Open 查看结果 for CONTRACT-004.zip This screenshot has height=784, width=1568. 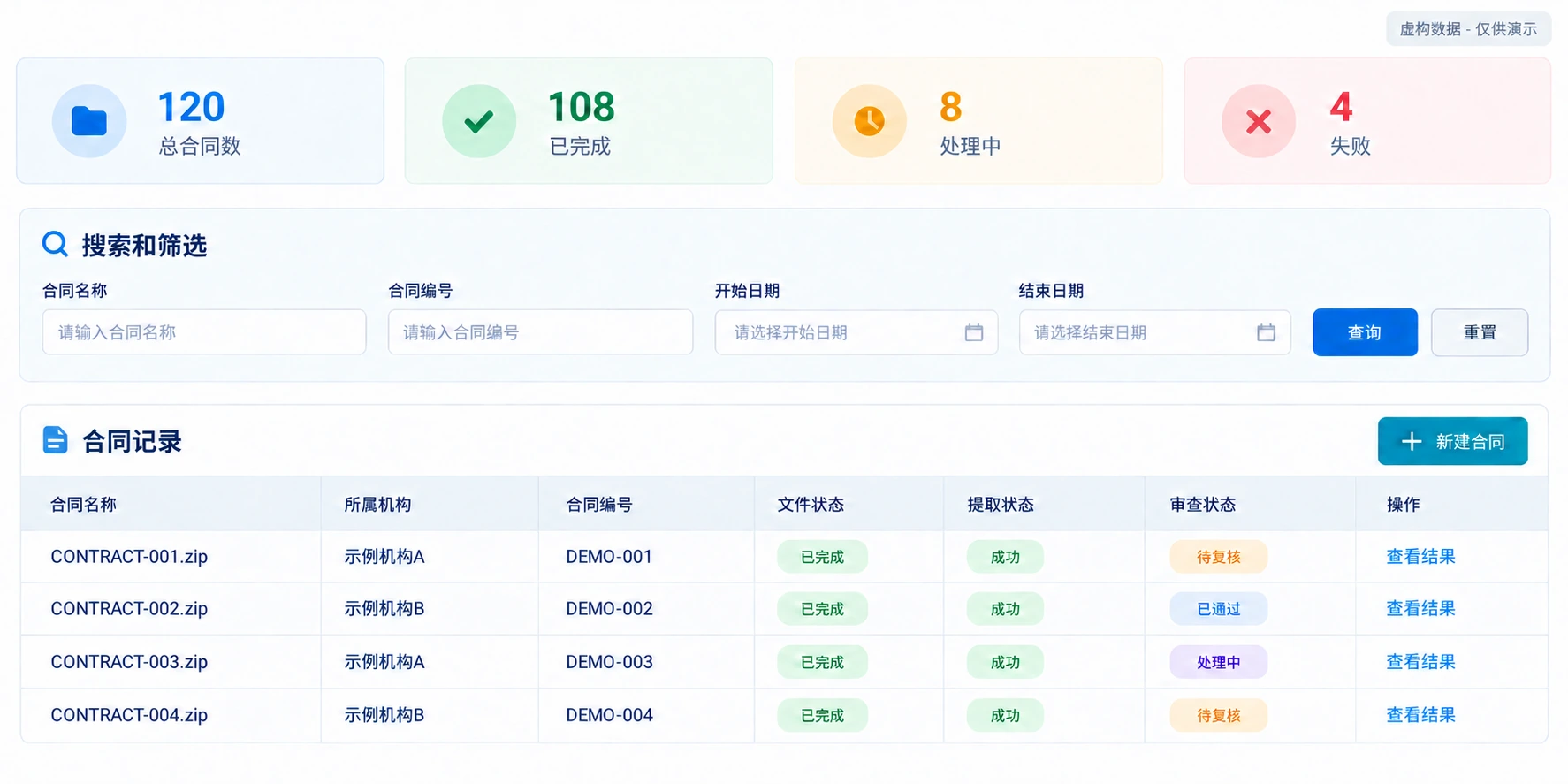click(x=1420, y=715)
